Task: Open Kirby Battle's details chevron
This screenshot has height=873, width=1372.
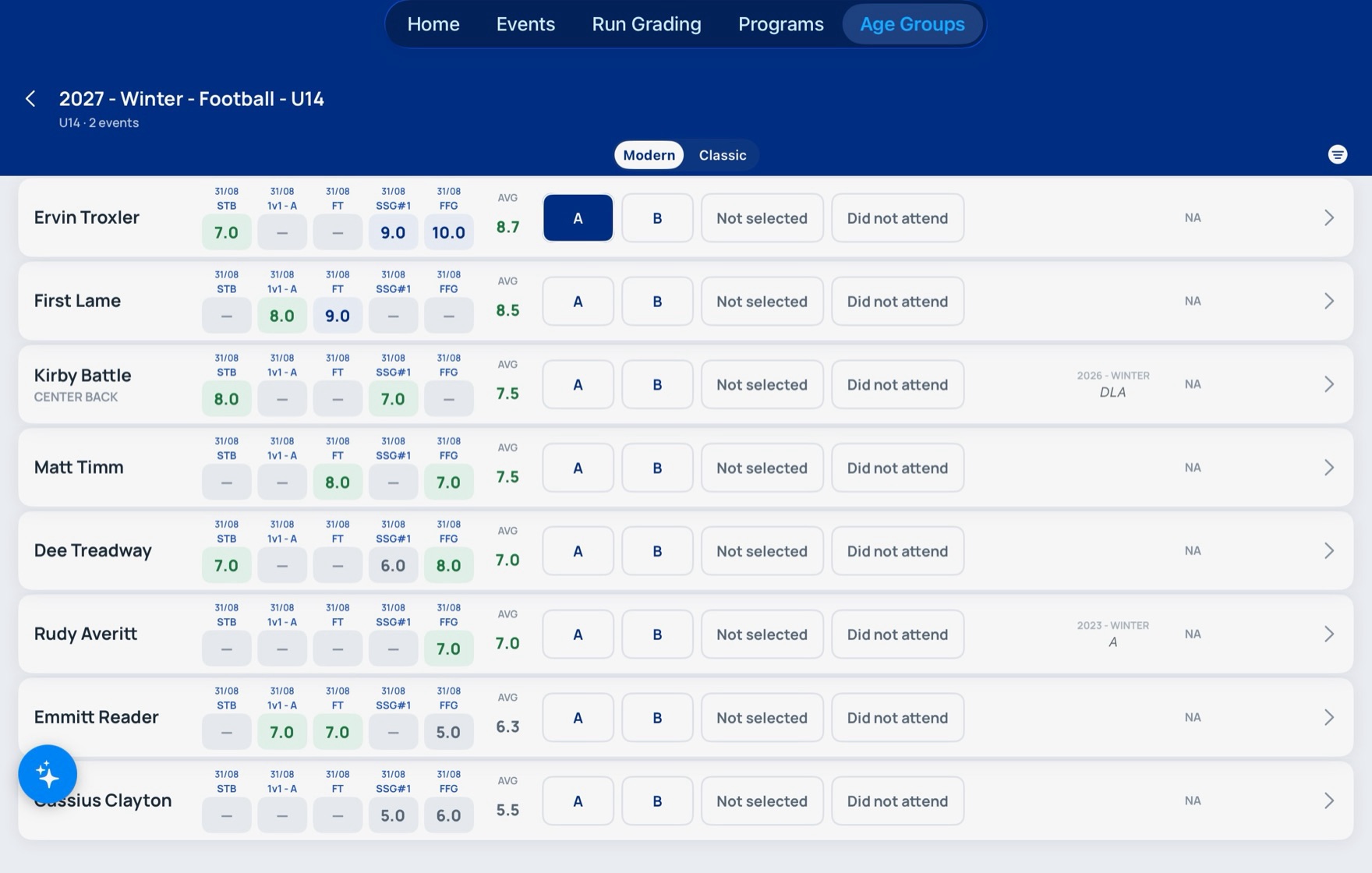Action: (x=1329, y=384)
